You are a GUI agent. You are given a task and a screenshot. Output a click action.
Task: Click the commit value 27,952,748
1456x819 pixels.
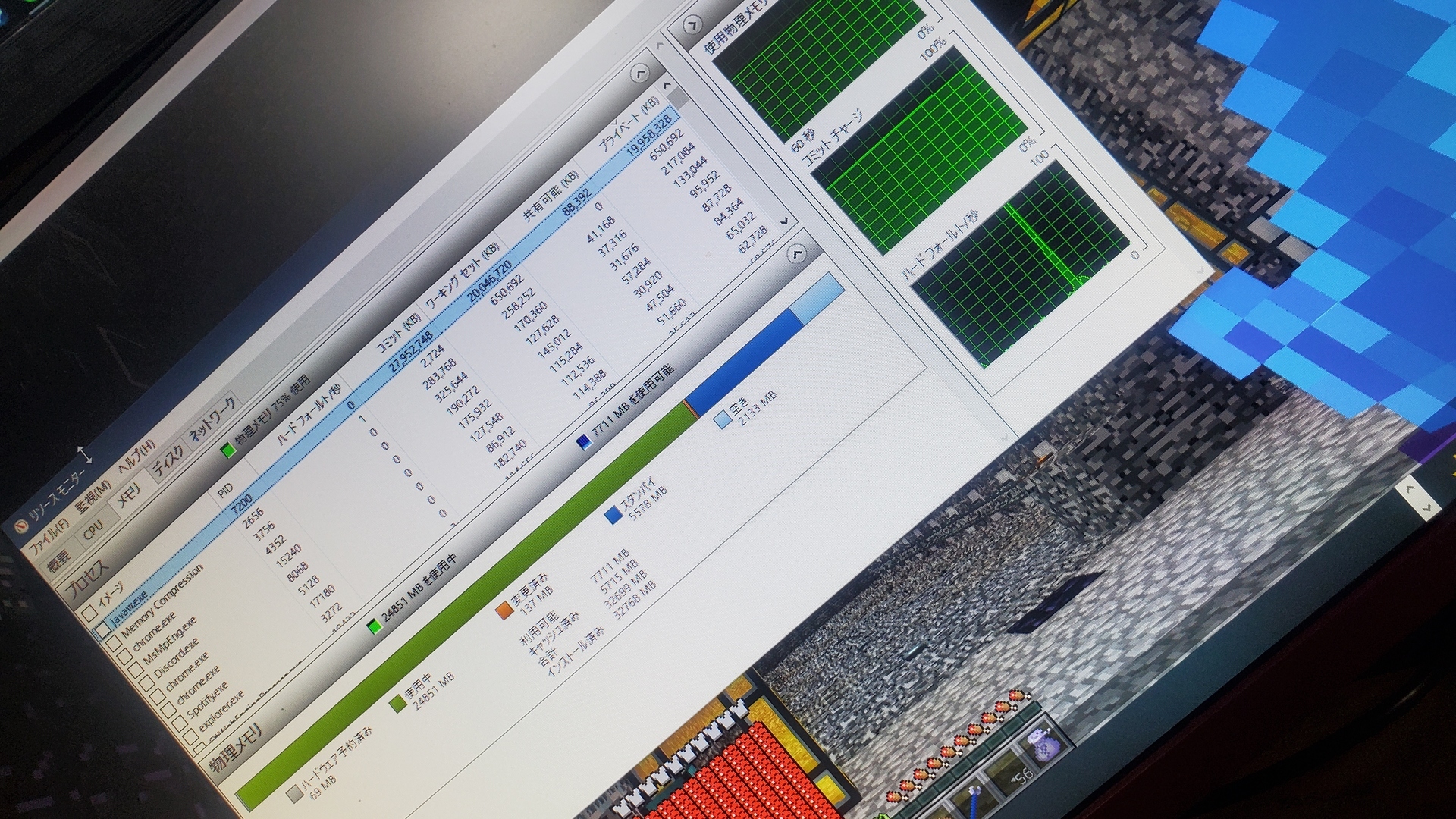click(411, 351)
